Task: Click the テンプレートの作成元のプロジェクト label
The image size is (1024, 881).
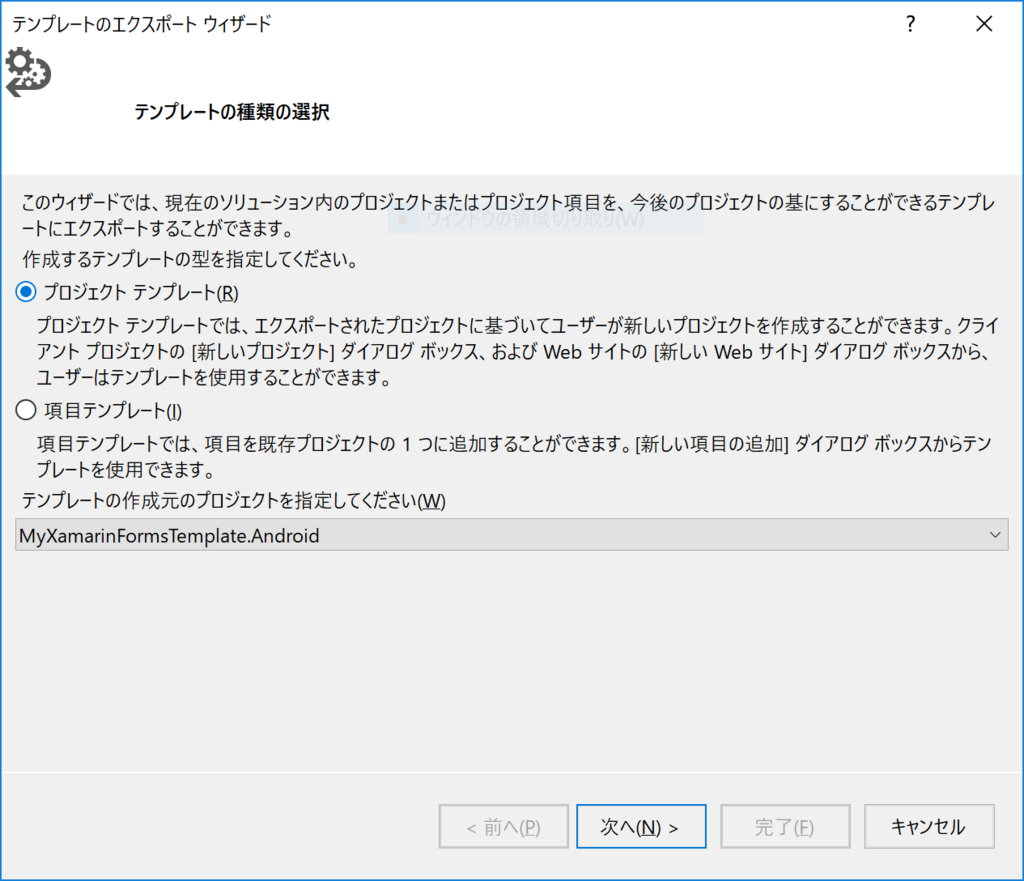Action: point(233,501)
